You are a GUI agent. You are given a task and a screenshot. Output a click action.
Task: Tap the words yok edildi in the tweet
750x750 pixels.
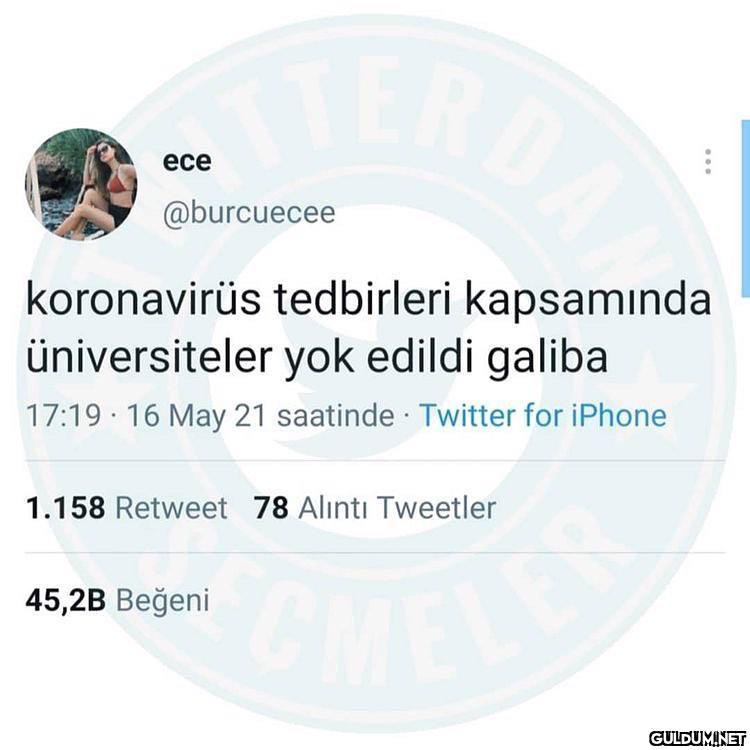pos(380,359)
